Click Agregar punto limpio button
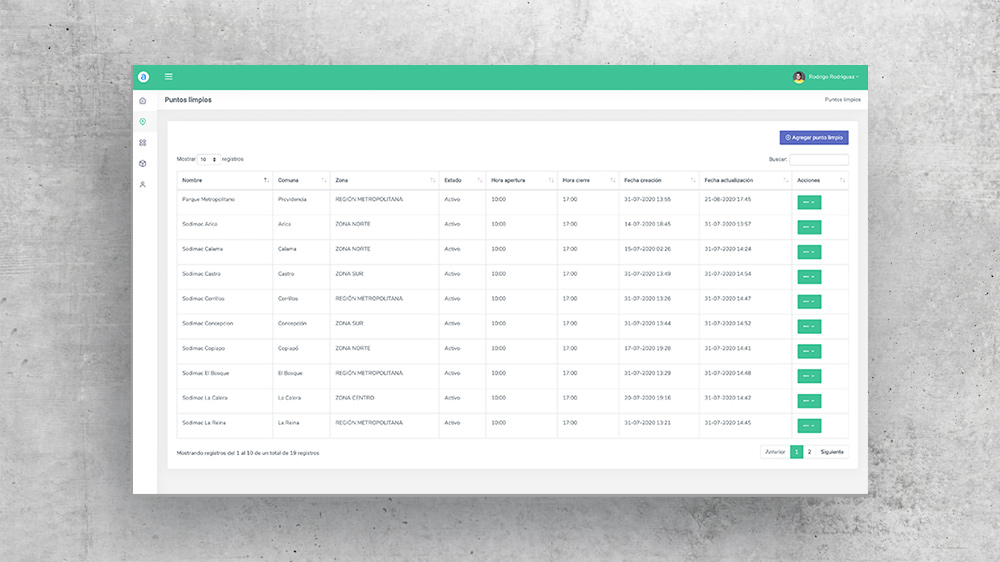Image resolution: width=1000 pixels, height=562 pixels. (x=814, y=138)
